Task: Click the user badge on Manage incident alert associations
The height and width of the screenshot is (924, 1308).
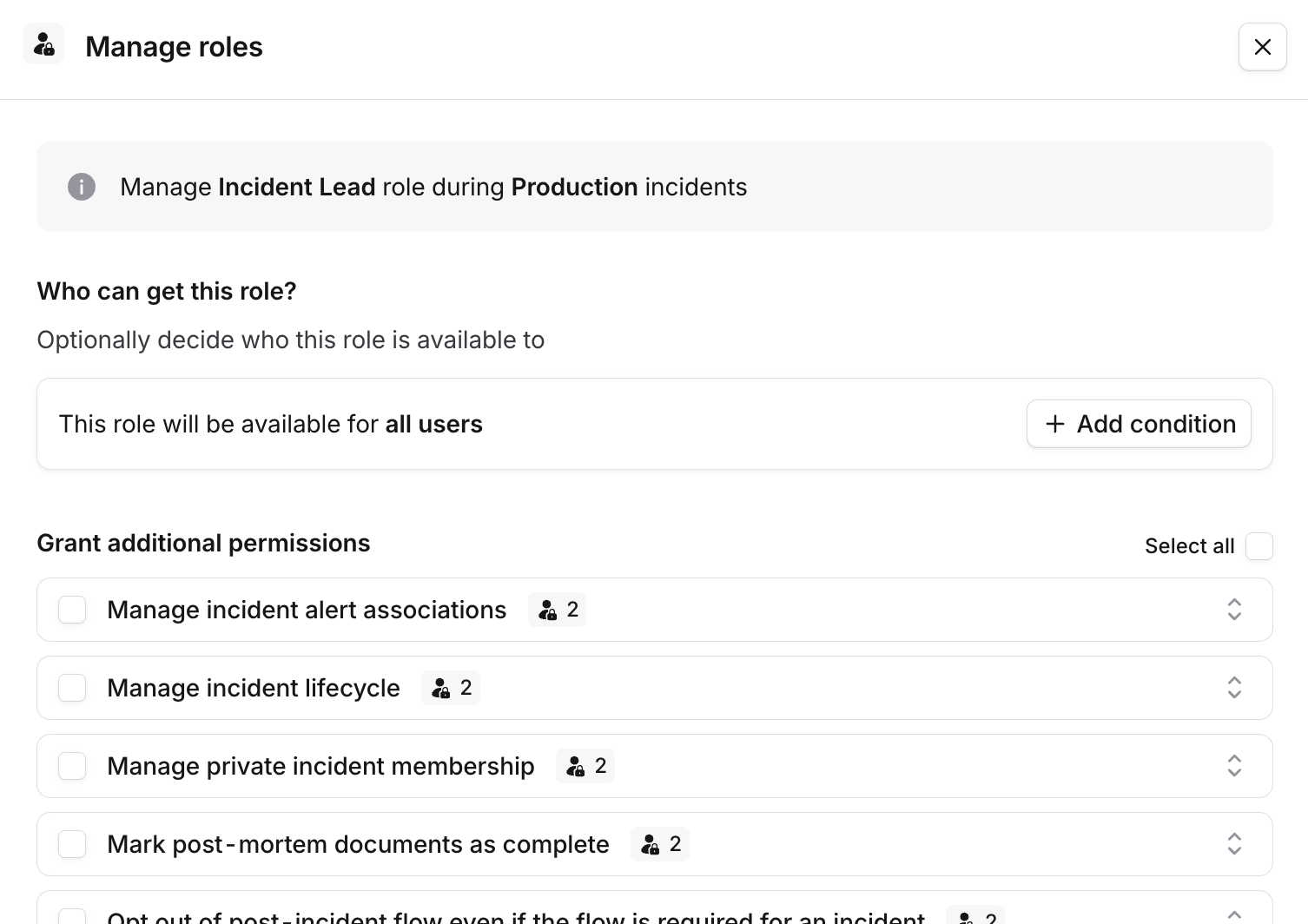Action: (557, 610)
